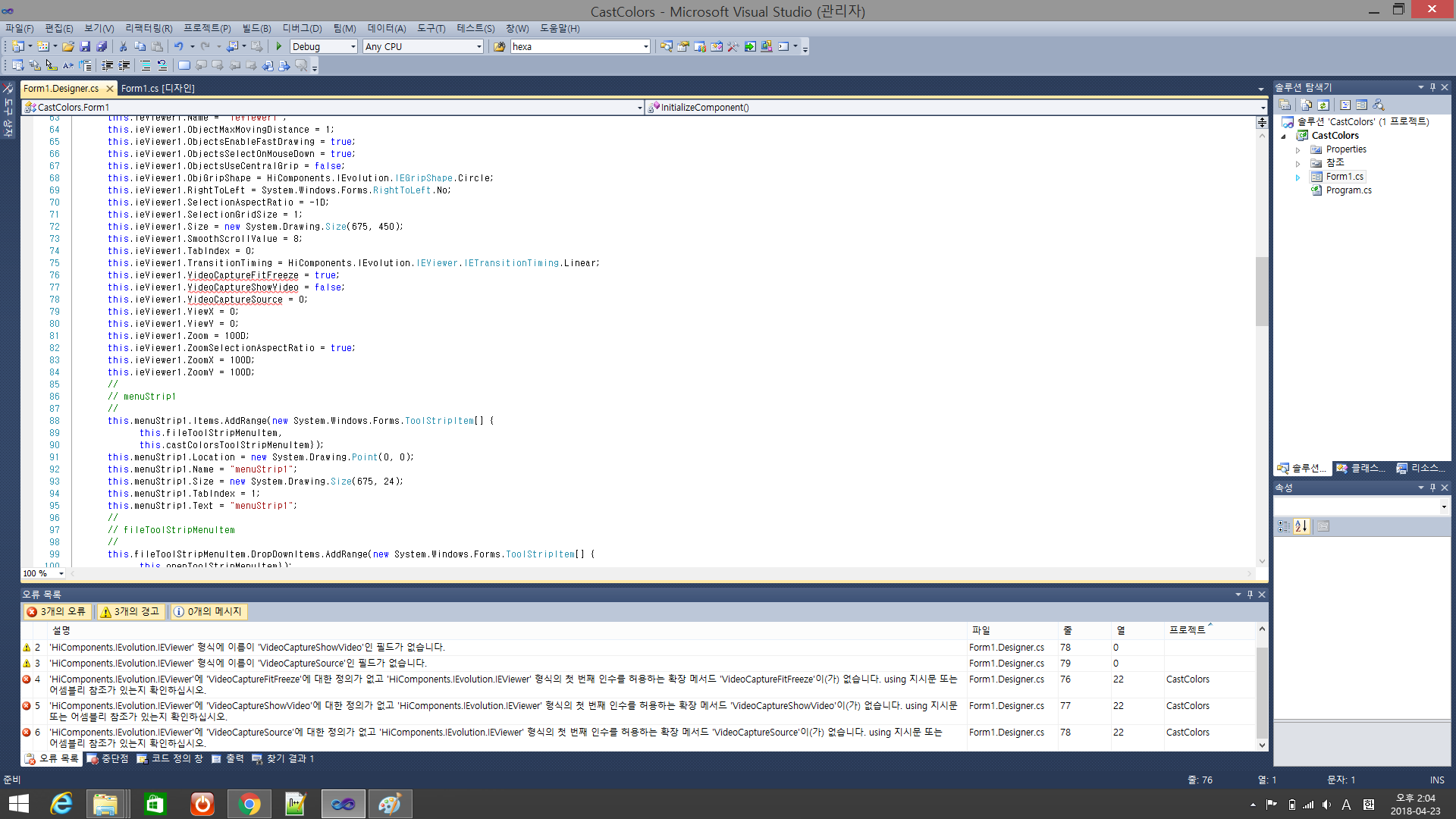Open the Toolbox via the wrench-hammer icon
1456x819 pixels.
click(733, 46)
